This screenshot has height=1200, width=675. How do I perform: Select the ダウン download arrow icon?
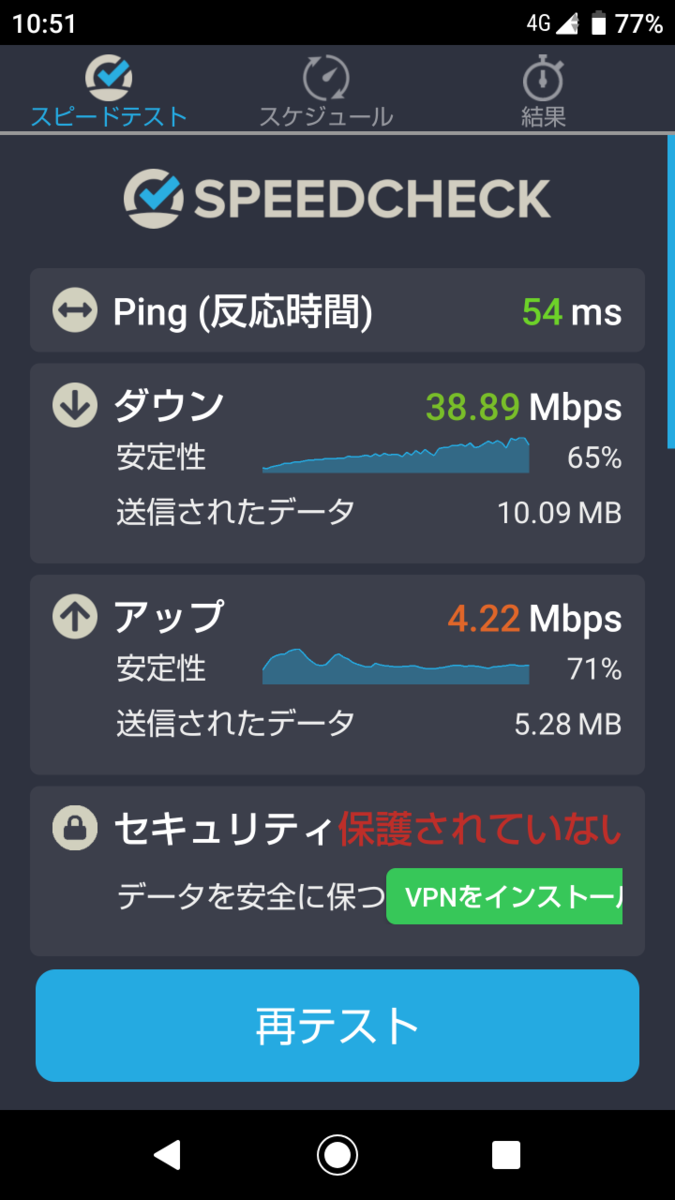click(74, 406)
